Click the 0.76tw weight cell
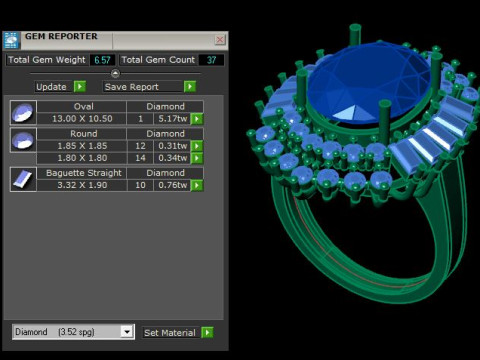 pos(172,185)
